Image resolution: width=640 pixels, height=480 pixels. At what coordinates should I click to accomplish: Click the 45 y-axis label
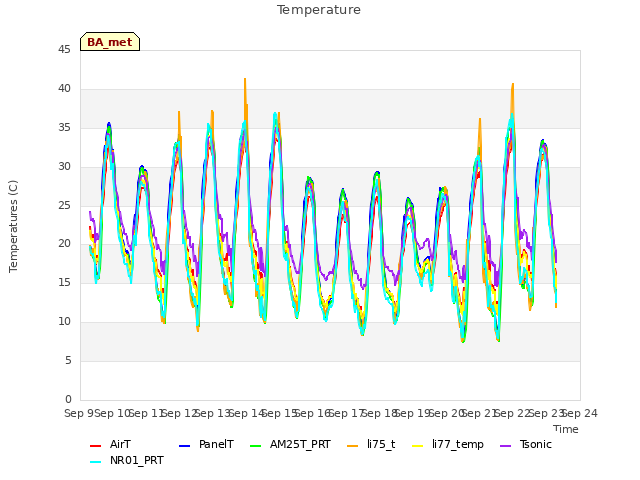[x=64, y=49]
